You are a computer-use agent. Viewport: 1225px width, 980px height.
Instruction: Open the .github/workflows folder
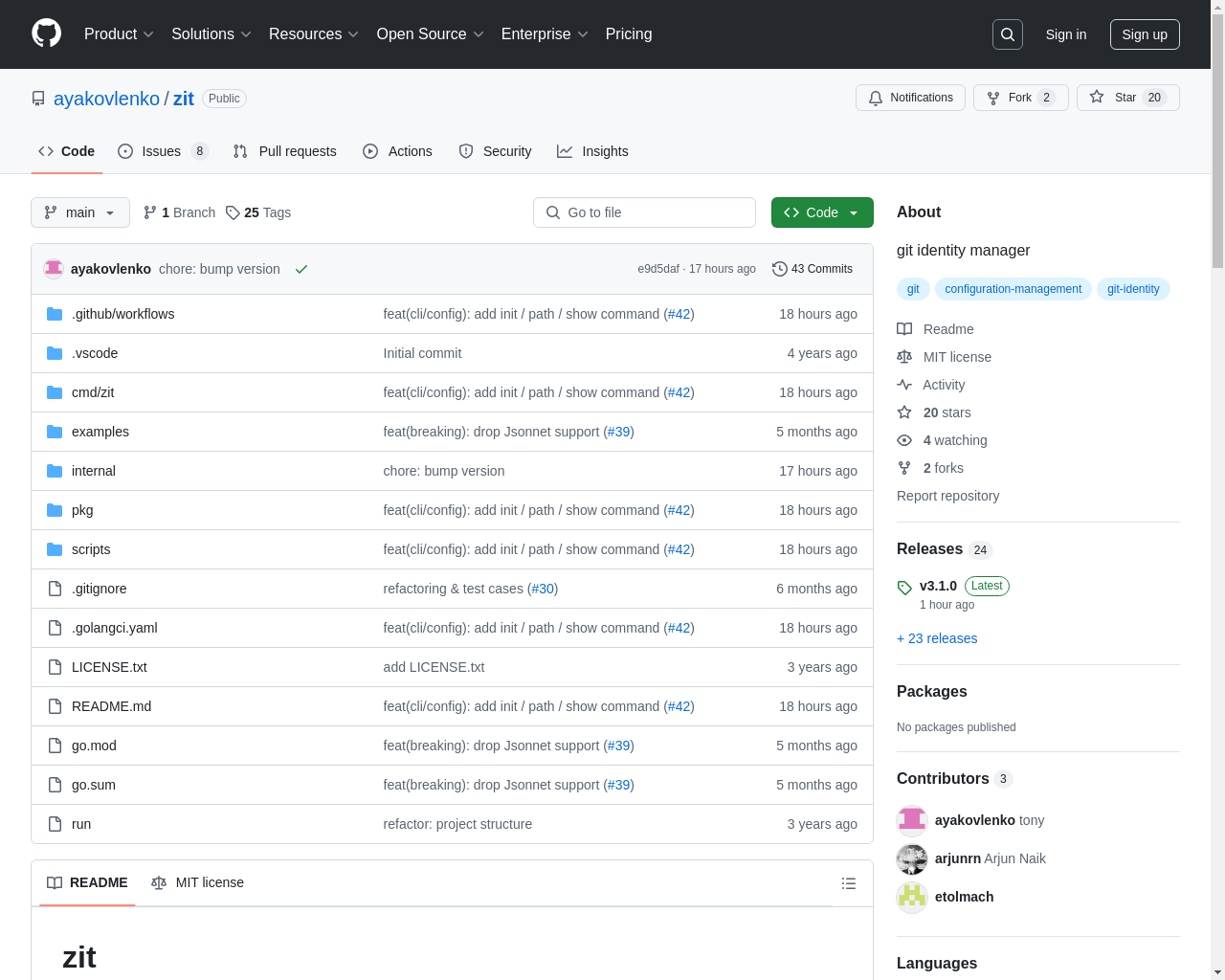[122, 314]
